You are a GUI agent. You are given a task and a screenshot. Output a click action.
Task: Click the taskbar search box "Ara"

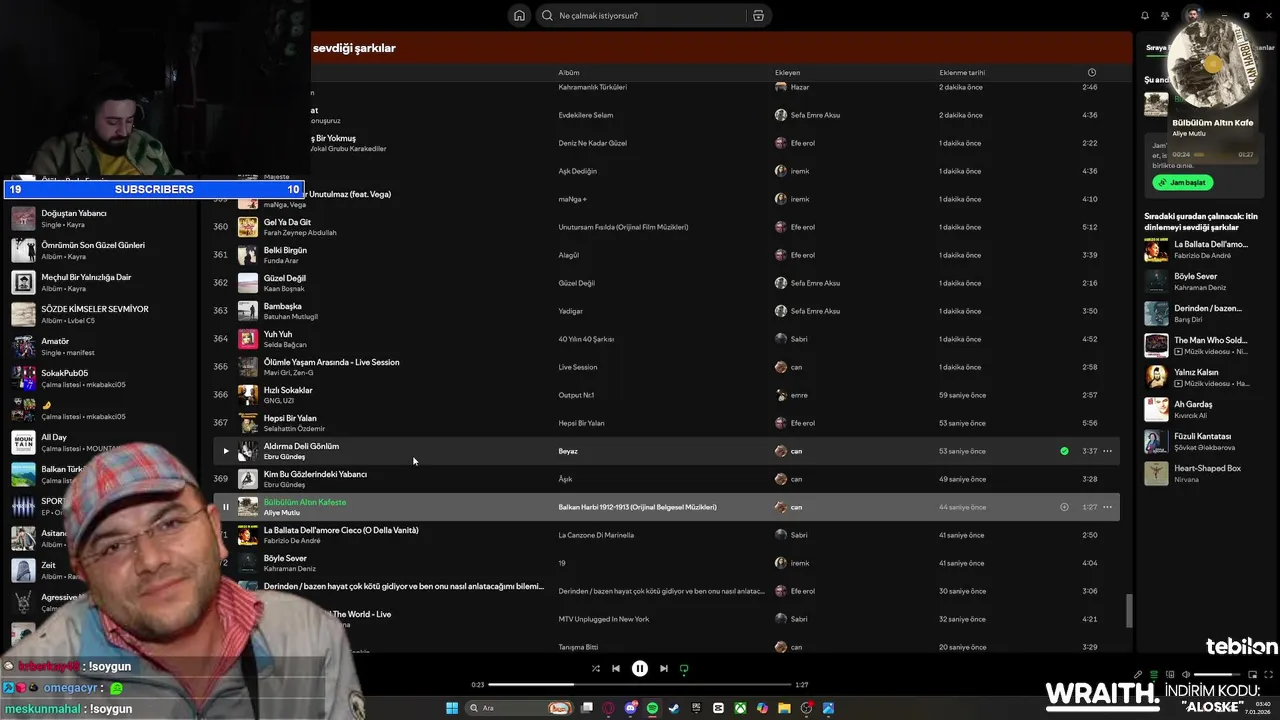point(520,708)
